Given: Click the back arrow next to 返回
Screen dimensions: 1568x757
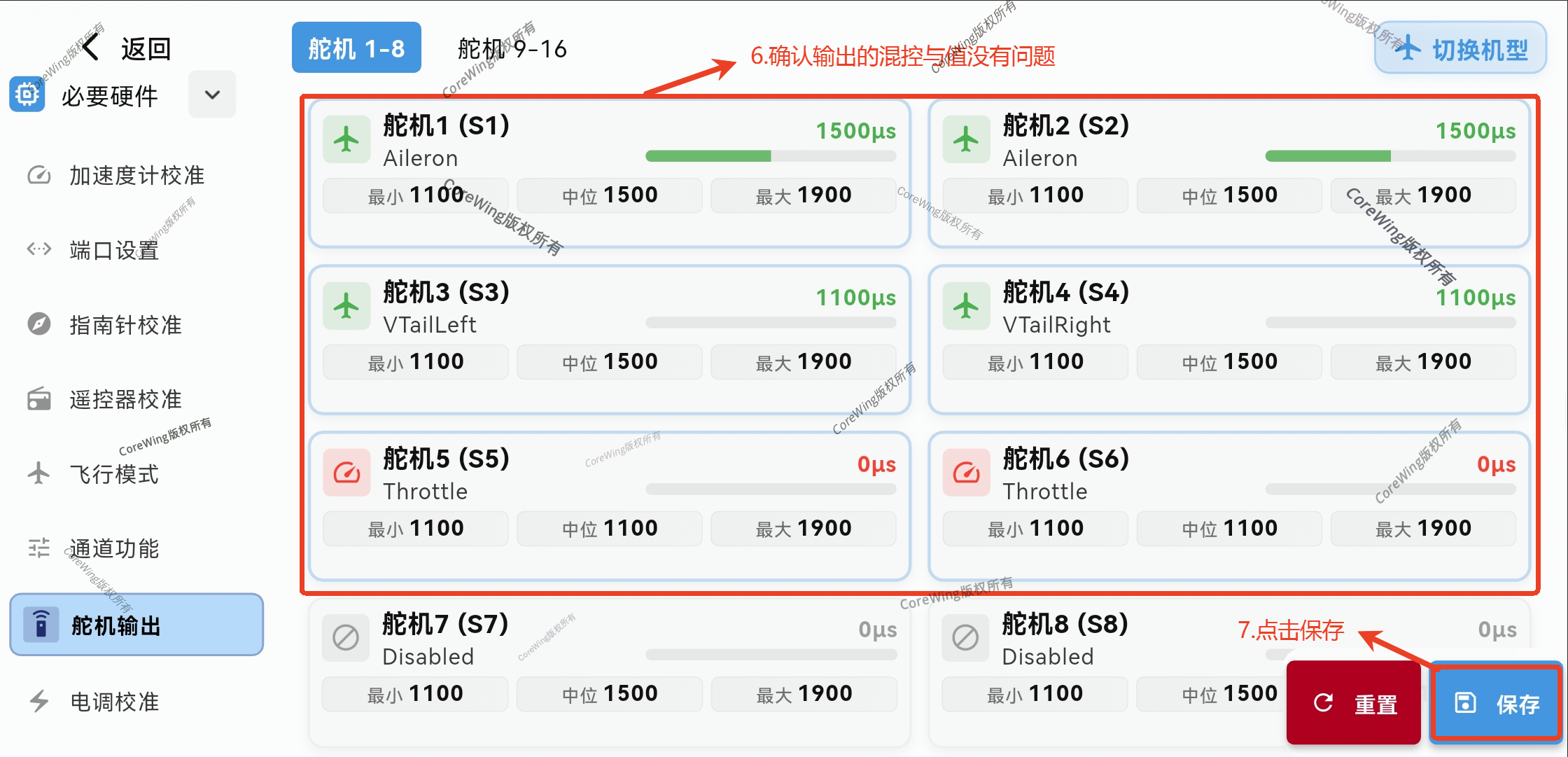Looking at the screenshot, I should [x=91, y=48].
